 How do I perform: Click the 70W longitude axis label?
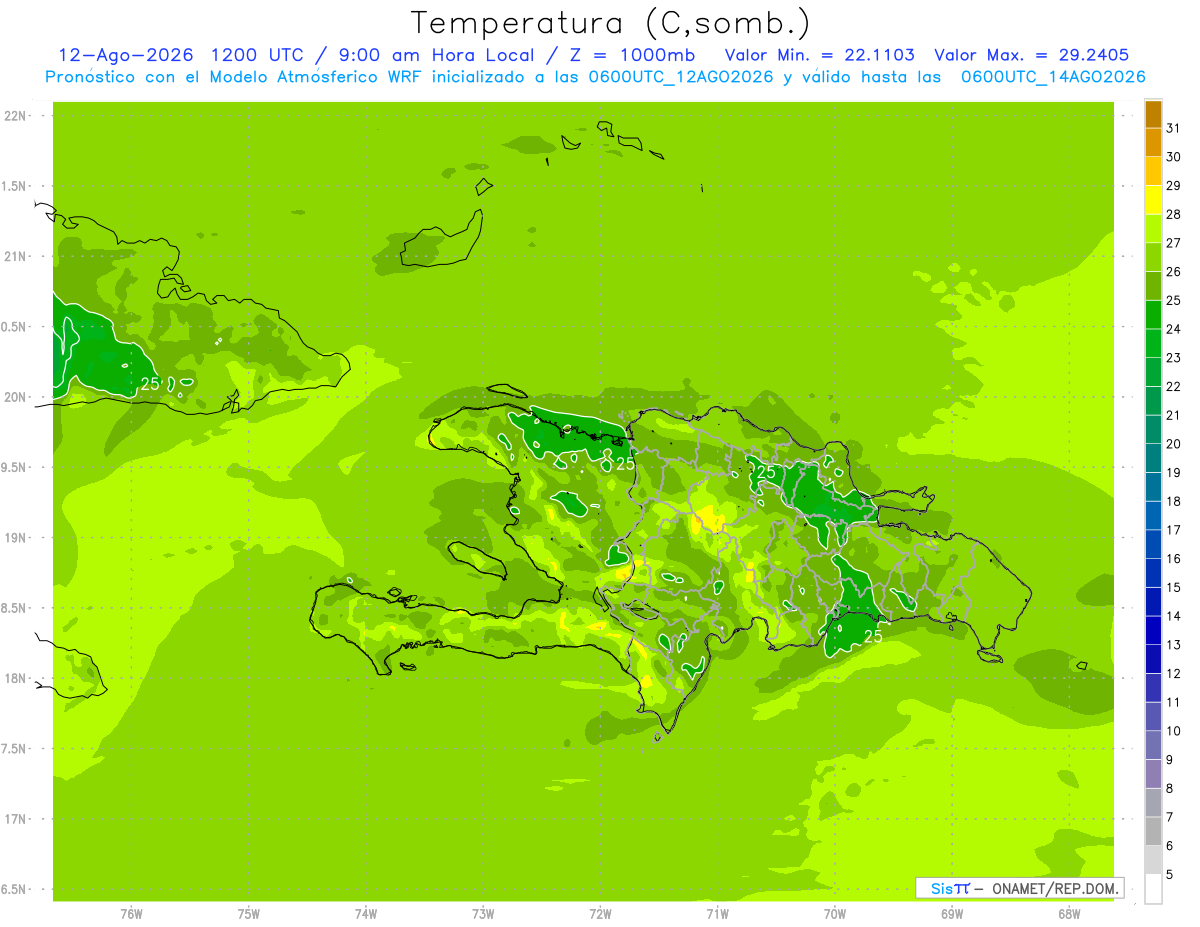click(834, 914)
